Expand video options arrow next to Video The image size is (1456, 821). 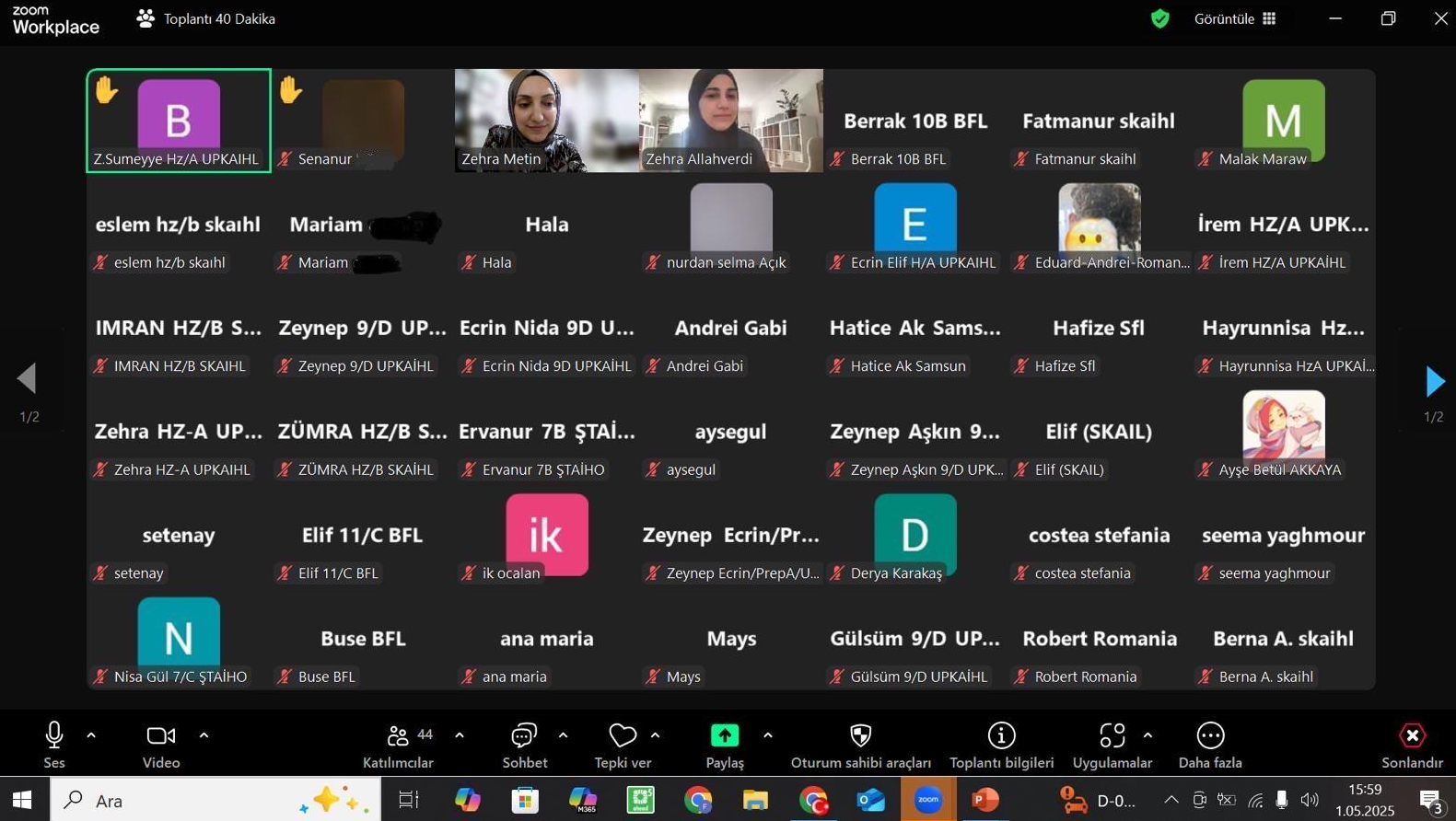[204, 735]
